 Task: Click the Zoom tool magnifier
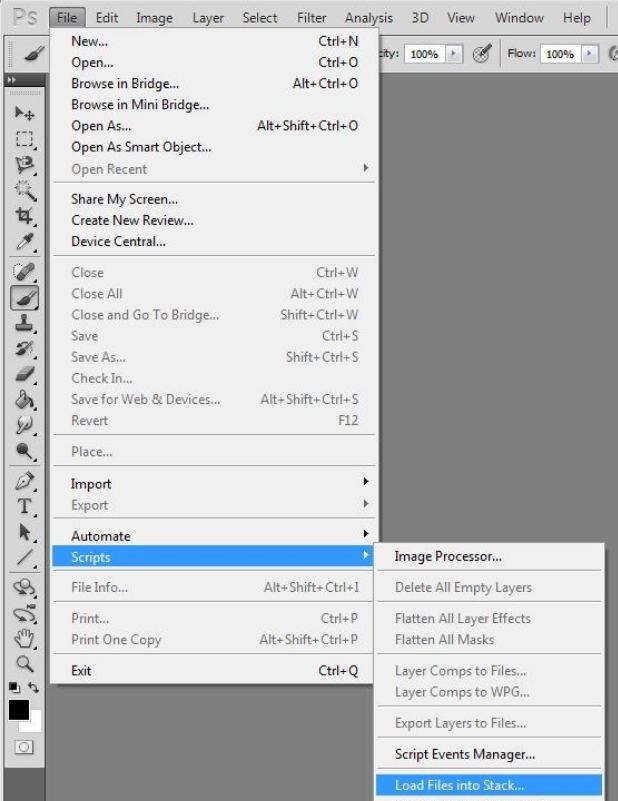pyautogui.click(x=26, y=660)
